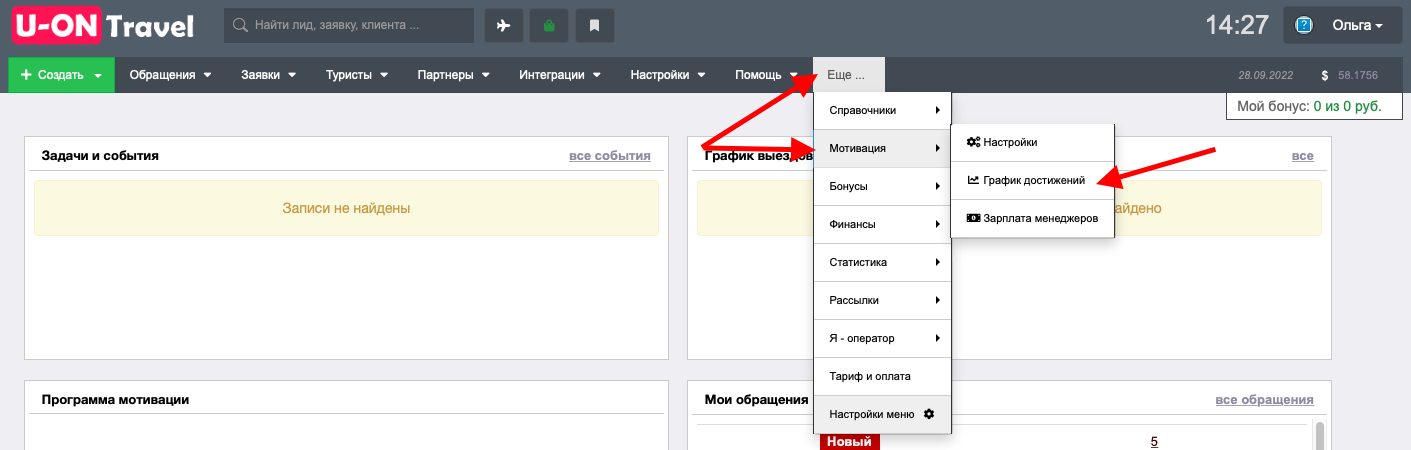Click the dollar currency rate icon
This screenshot has height=450, width=1411.
click(1324, 75)
